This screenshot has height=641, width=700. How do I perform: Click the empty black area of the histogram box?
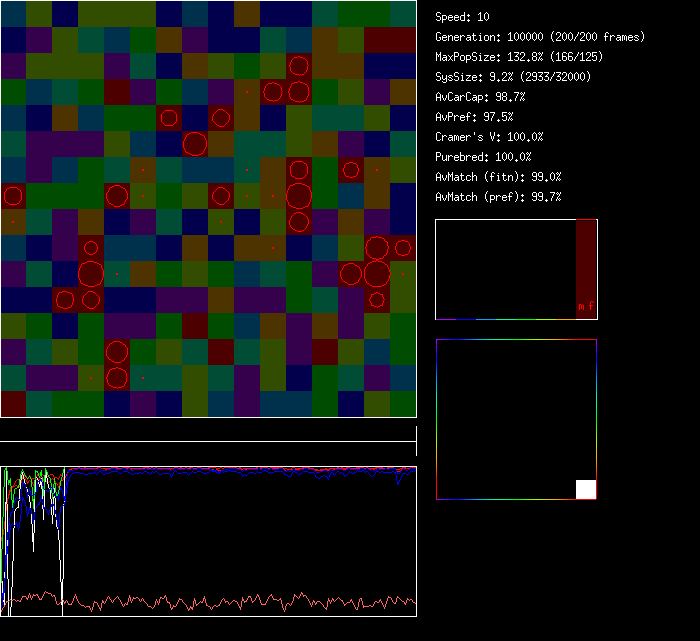[x=505, y=270]
